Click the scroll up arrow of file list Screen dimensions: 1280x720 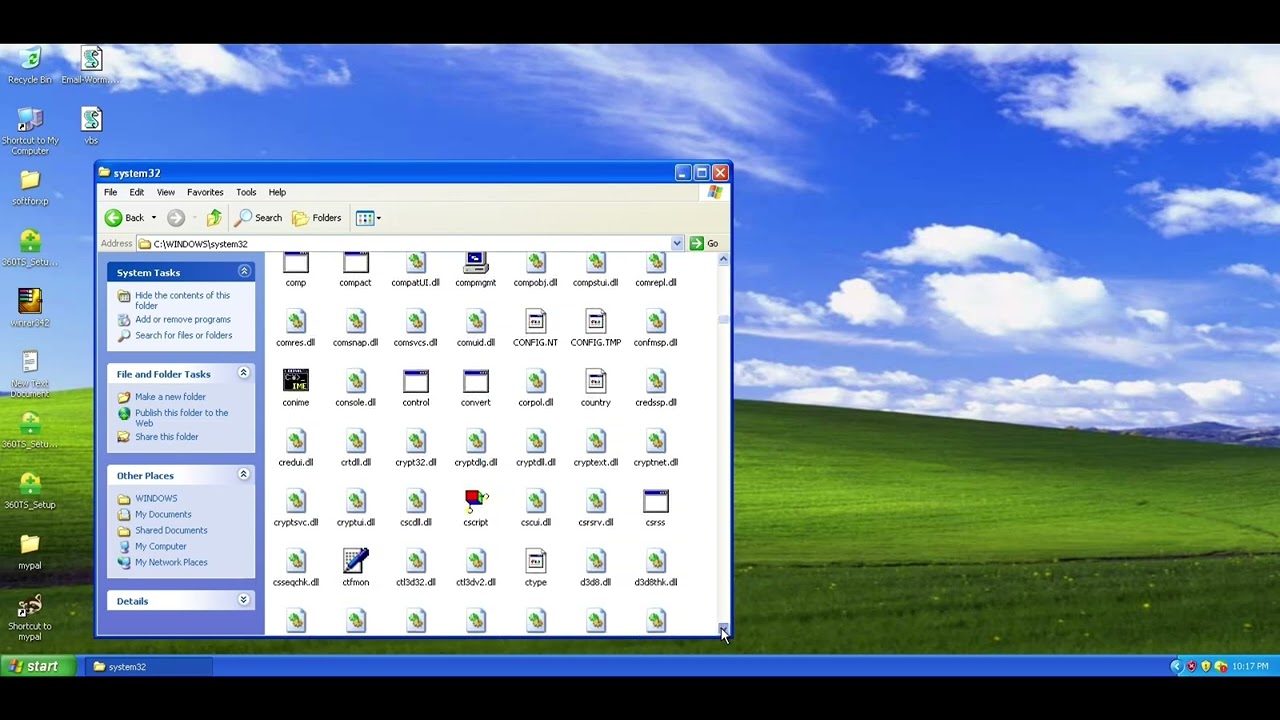click(x=723, y=260)
